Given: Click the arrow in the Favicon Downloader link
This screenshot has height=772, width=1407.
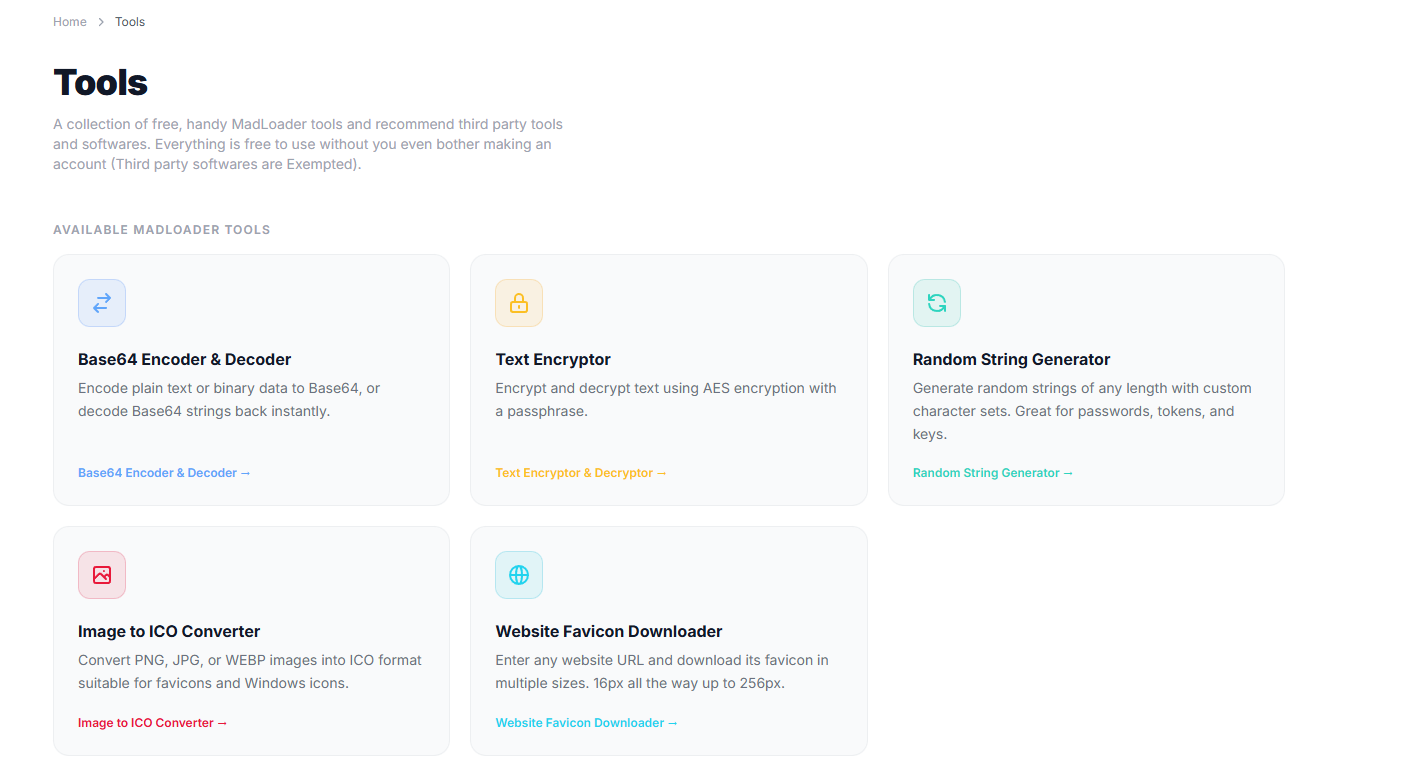Looking at the screenshot, I should coord(672,722).
